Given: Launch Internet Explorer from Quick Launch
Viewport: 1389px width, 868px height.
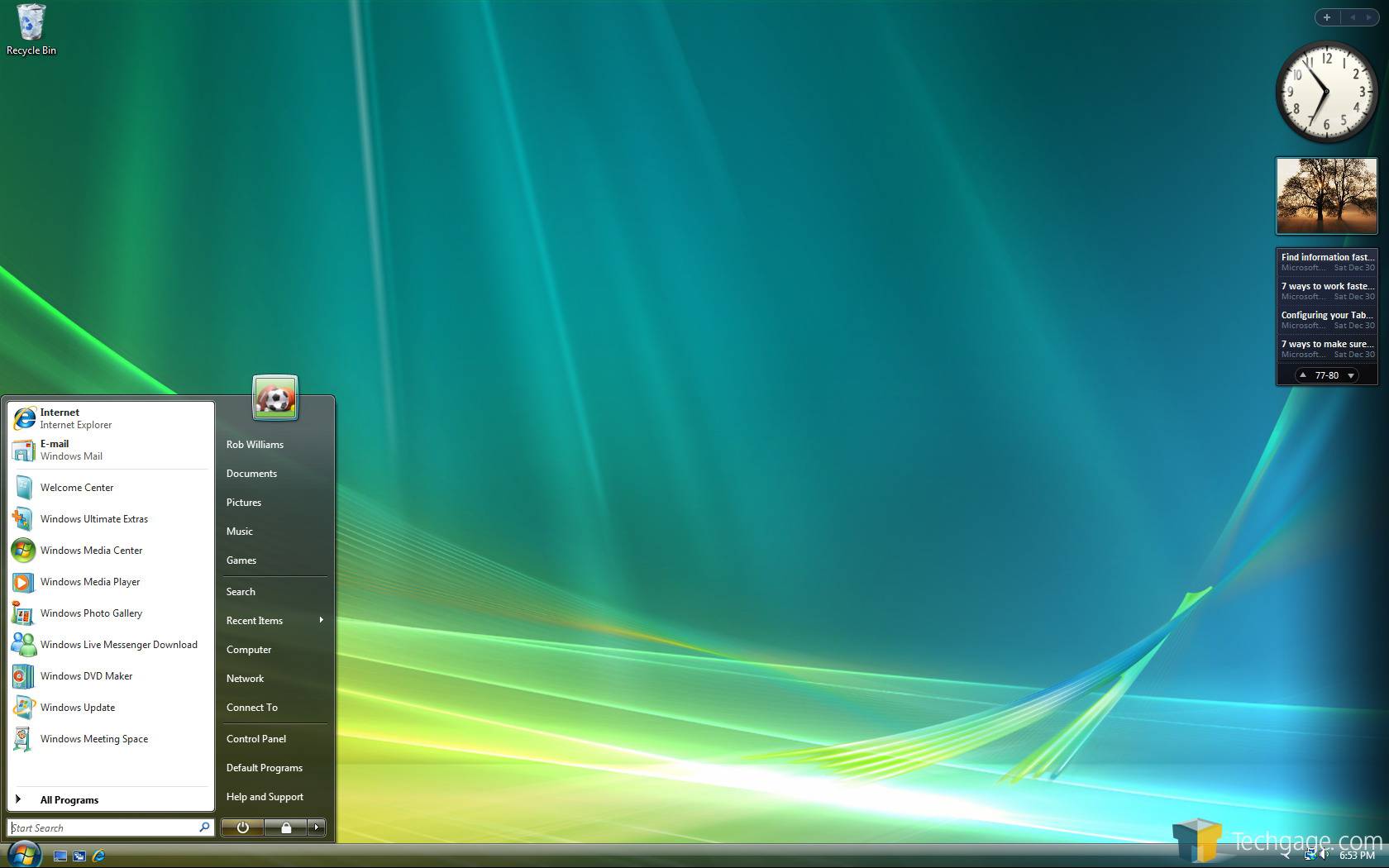Looking at the screenshot, I should (98, 856).
